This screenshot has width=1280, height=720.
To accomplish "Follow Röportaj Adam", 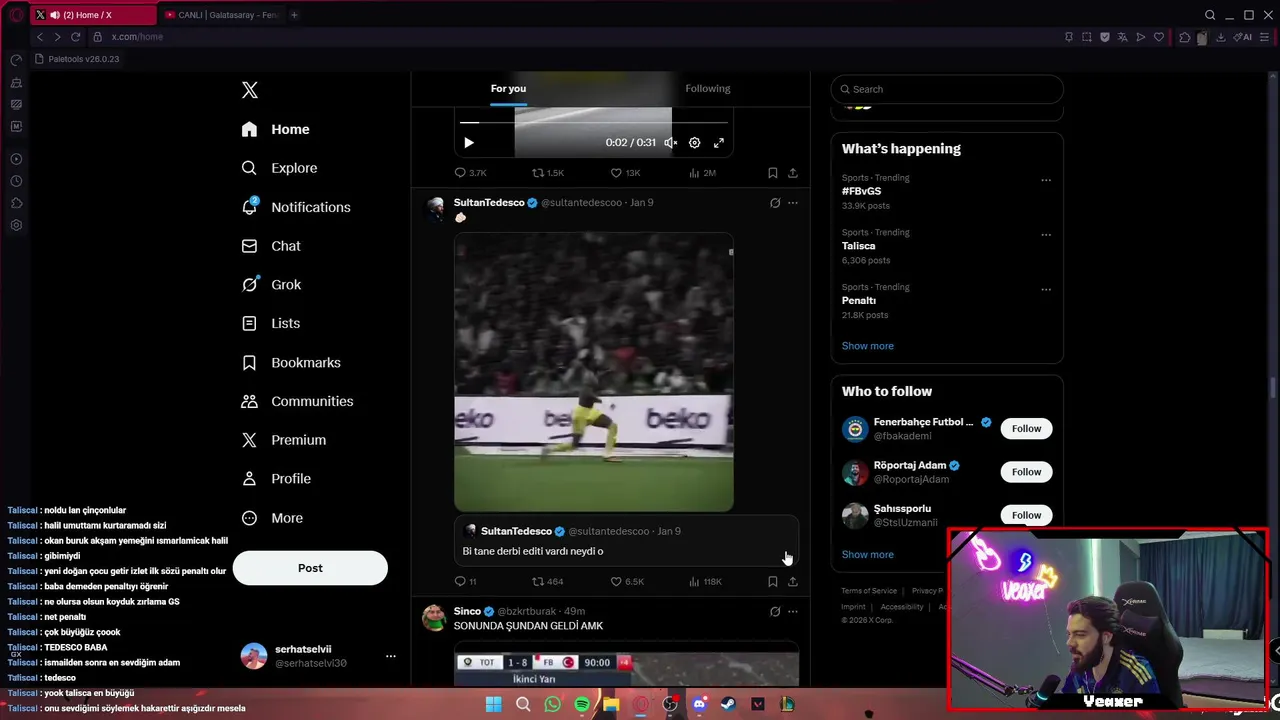I will tap(1026, 472).
